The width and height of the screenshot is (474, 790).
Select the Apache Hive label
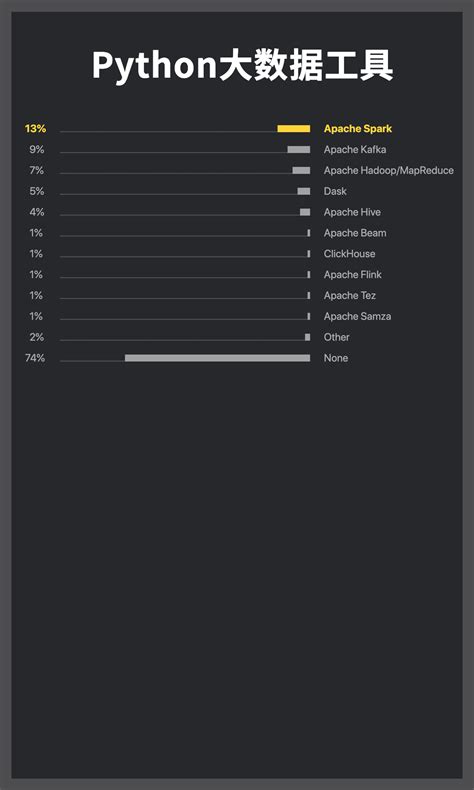(352, 212)
